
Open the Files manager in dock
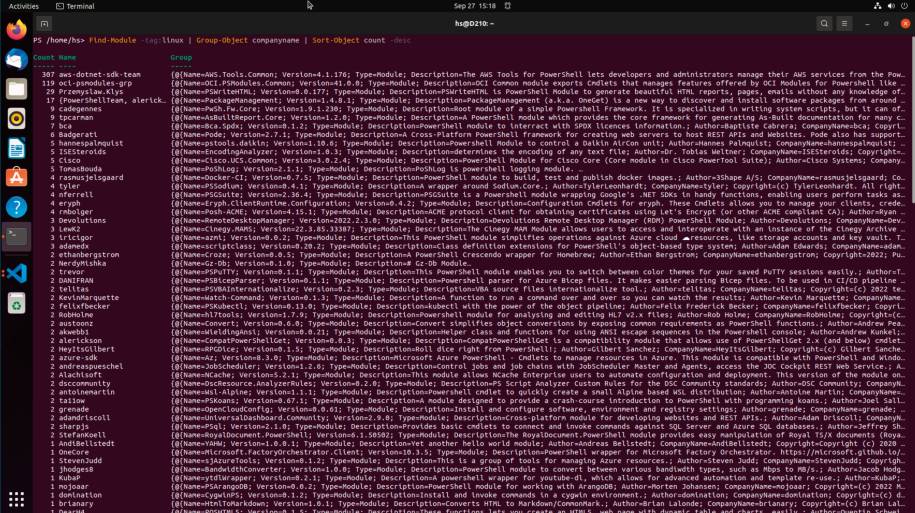click(16, 89)
